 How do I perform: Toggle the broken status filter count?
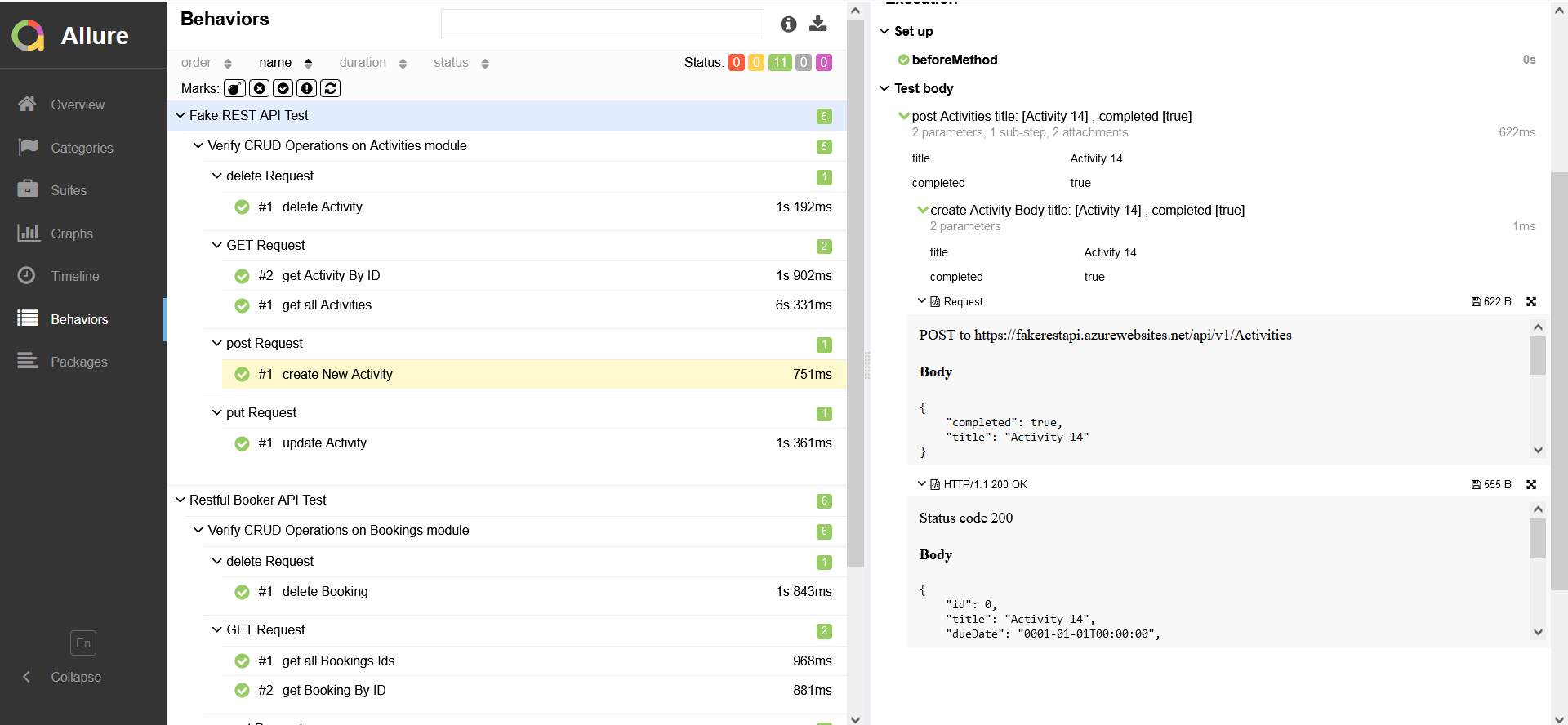[756, 63]
